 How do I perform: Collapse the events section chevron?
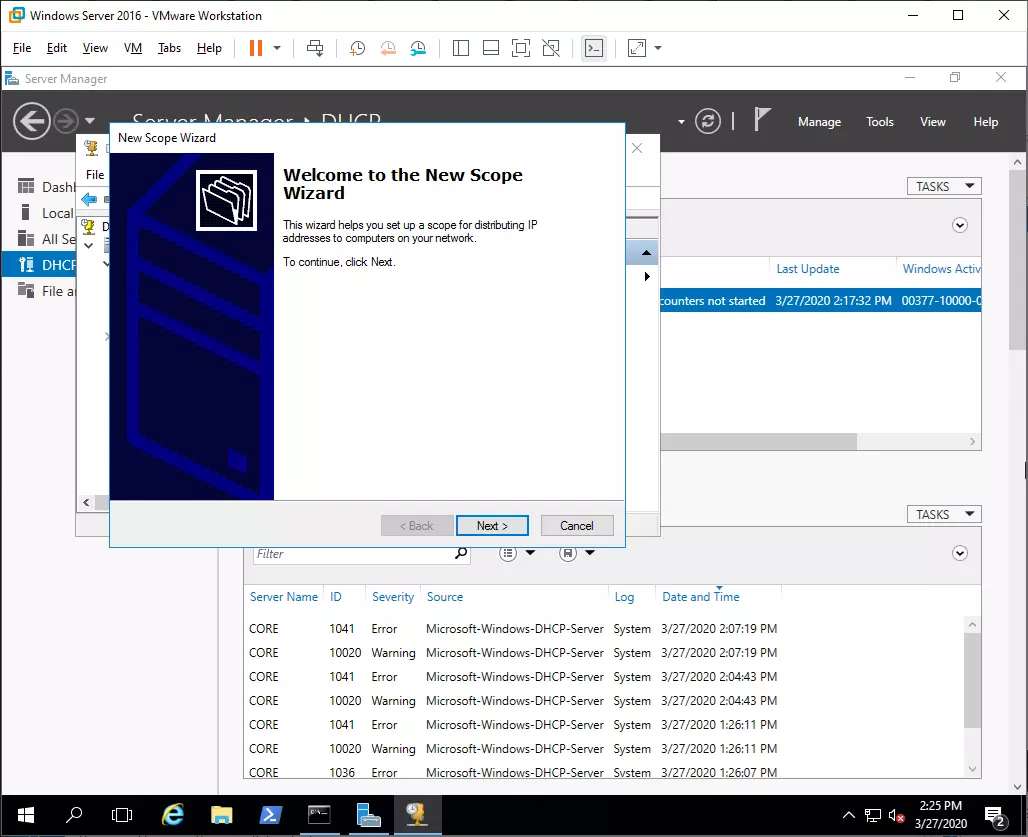tap(960, 553)
